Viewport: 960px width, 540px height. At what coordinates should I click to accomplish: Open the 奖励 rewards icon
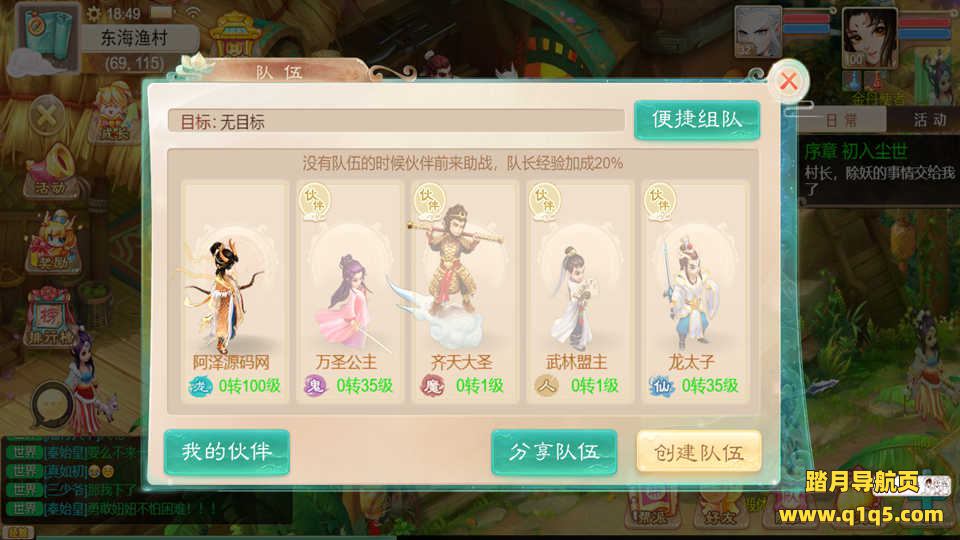54,242
